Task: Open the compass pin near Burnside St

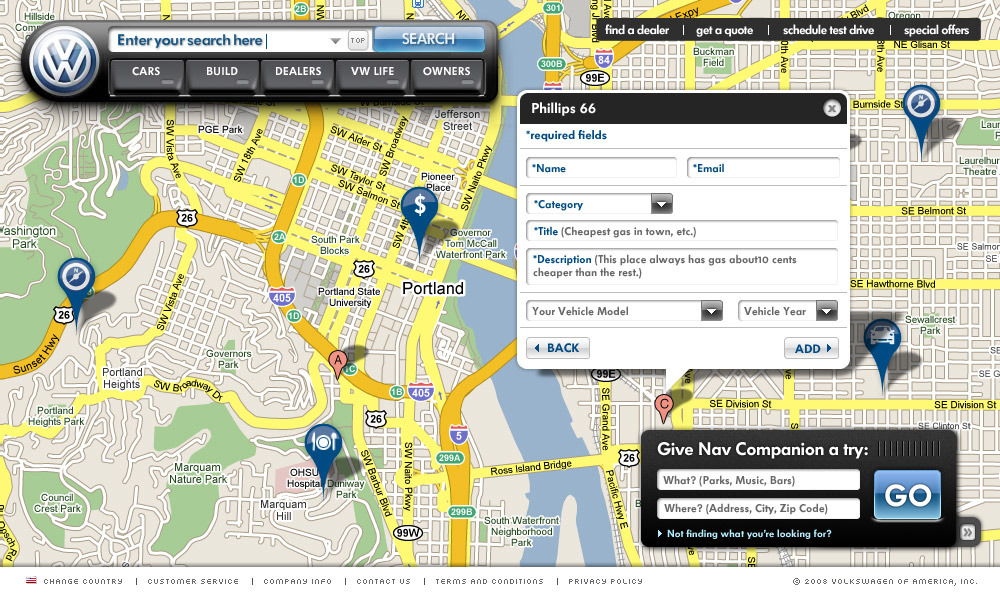Action: 921,120
